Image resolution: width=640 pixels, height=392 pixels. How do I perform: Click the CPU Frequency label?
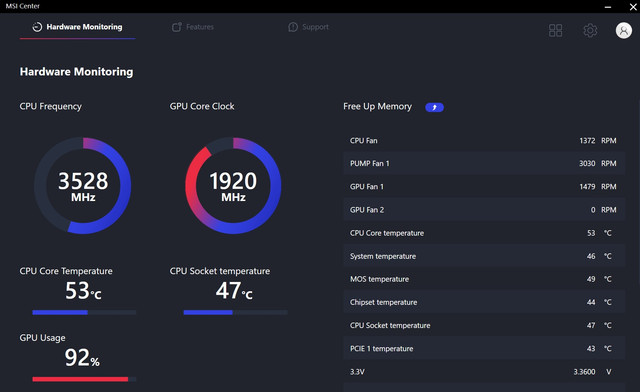coord(51,107)
